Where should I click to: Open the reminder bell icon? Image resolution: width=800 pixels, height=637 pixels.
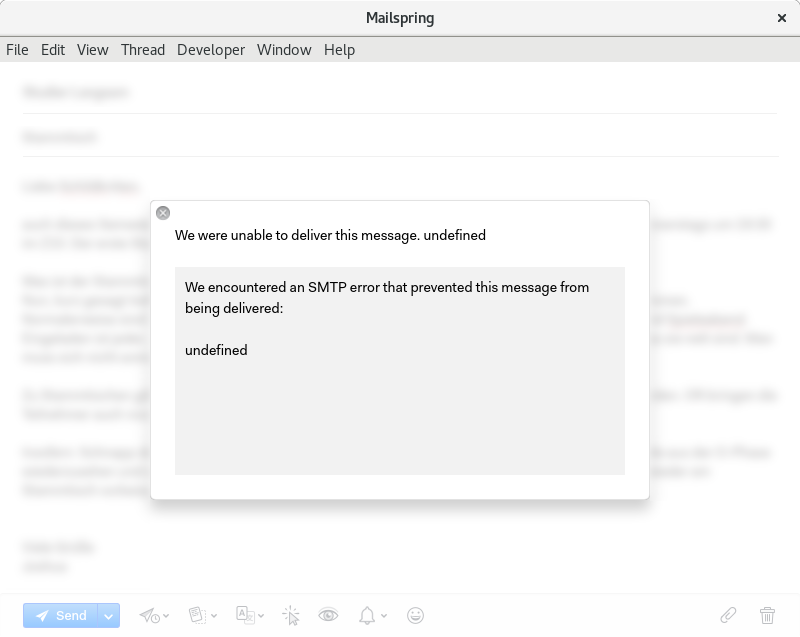pyautogui.click(x=372, y=616)
